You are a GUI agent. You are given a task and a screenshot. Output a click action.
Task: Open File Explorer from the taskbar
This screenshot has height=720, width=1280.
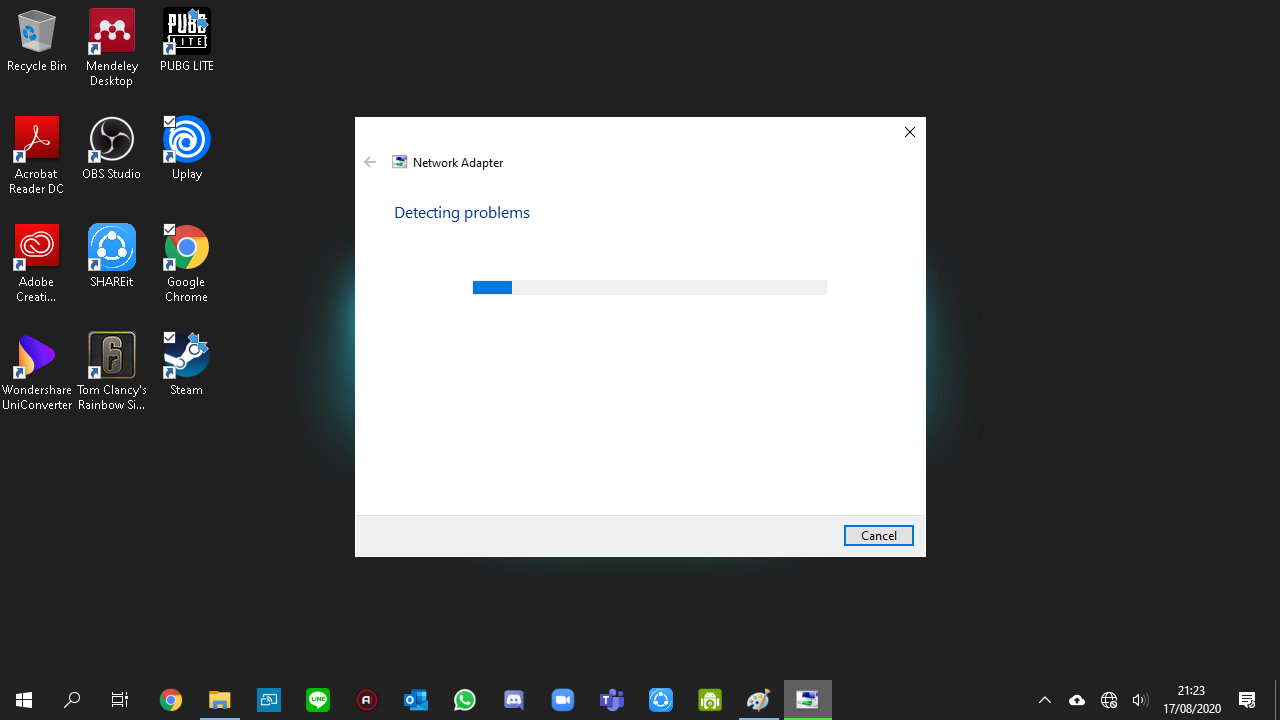(220, 700)
